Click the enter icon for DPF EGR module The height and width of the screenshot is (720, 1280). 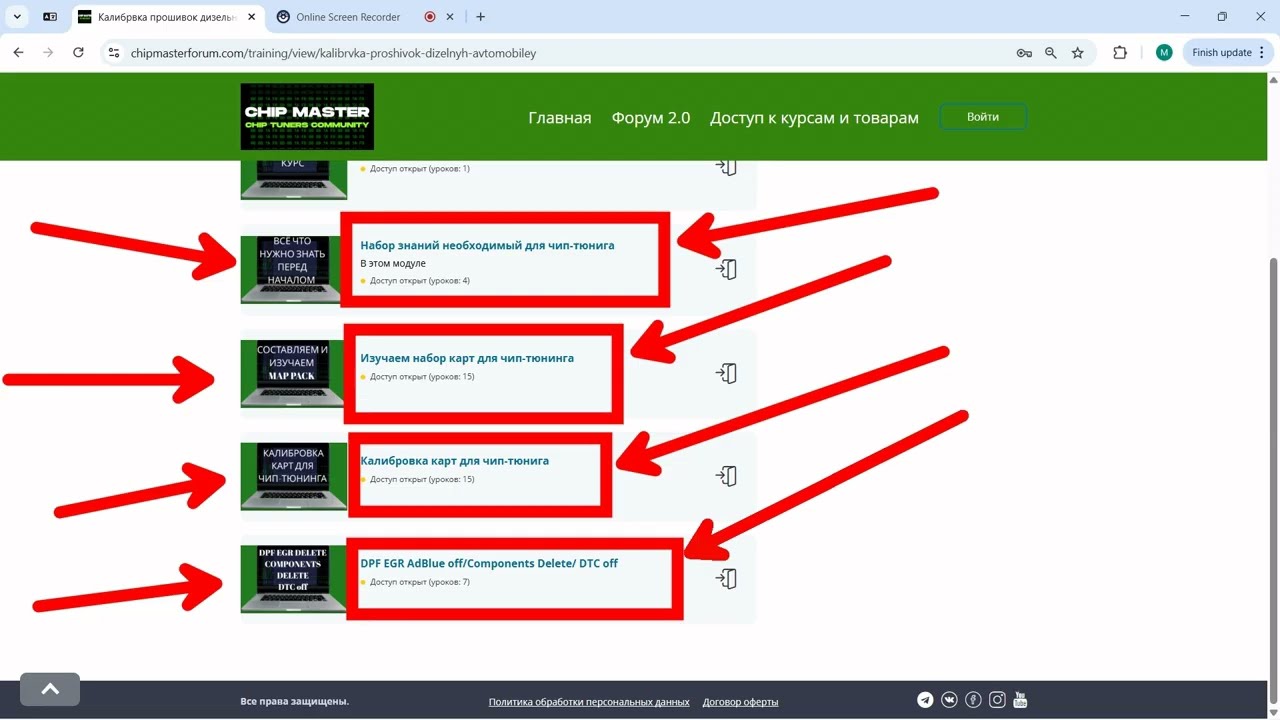point(726,578)
